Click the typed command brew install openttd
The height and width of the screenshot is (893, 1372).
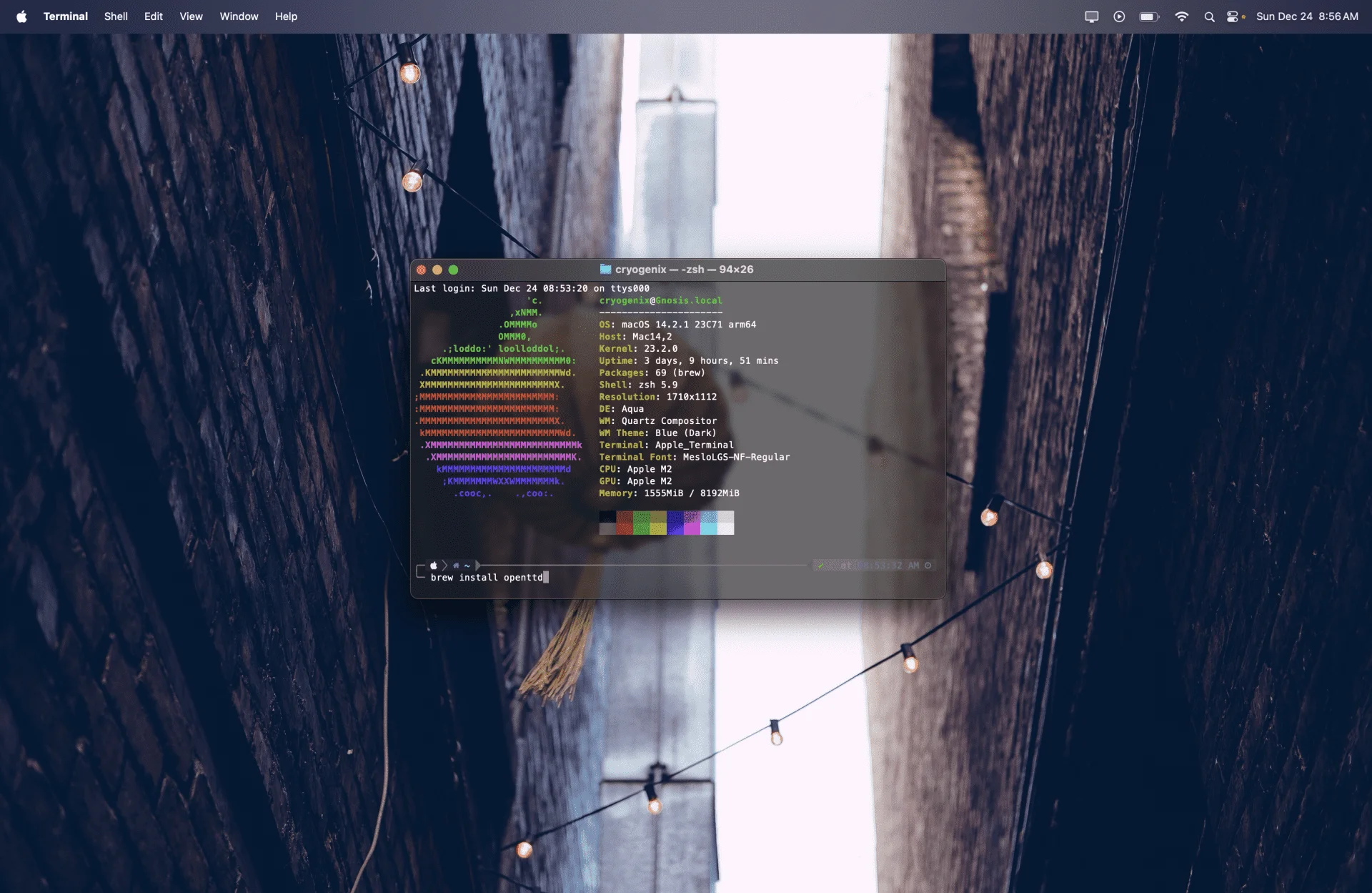pos(487,578)
